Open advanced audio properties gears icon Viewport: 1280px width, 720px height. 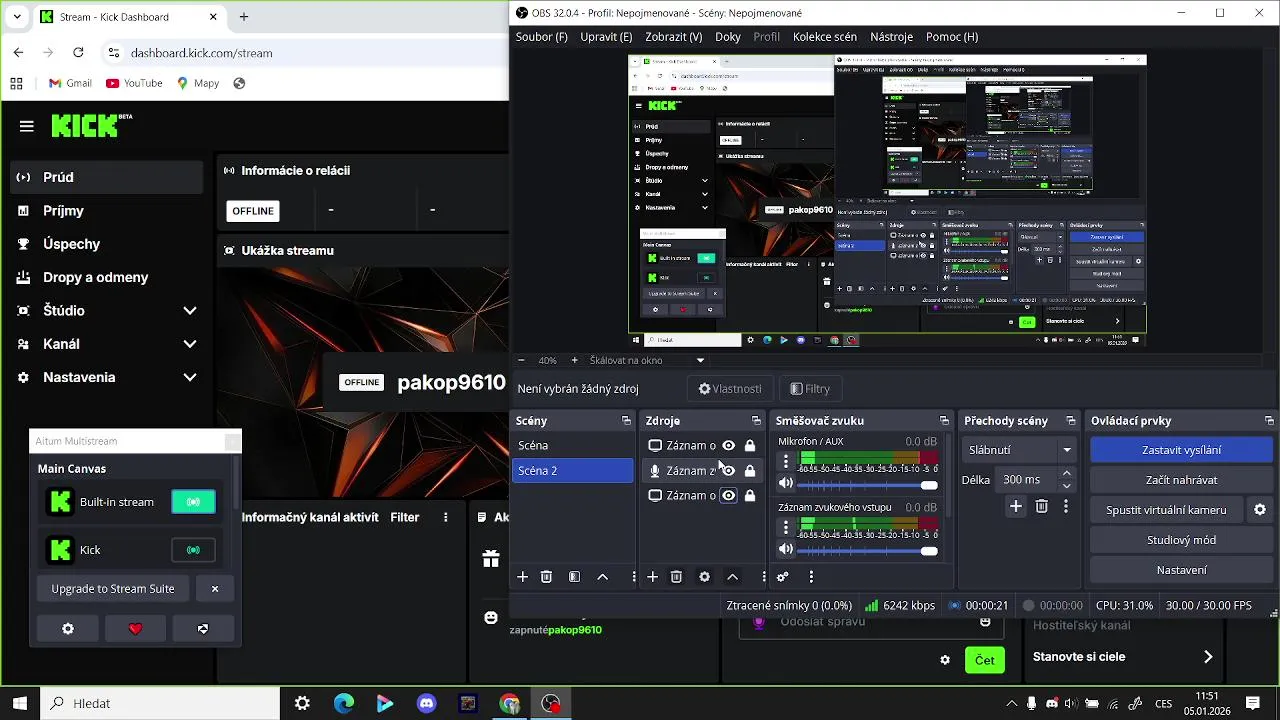pyautogui.click(x=783, y=577)
